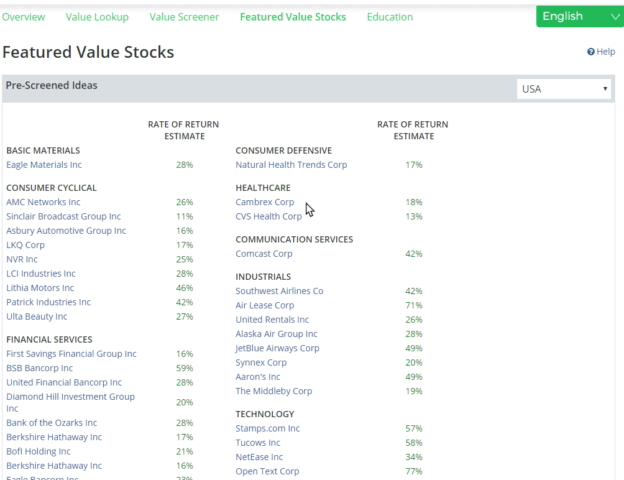Screen dimensions: 624x480
Task: Open Stamps.com Inc stock link
Action: click(x=267, y=428)
